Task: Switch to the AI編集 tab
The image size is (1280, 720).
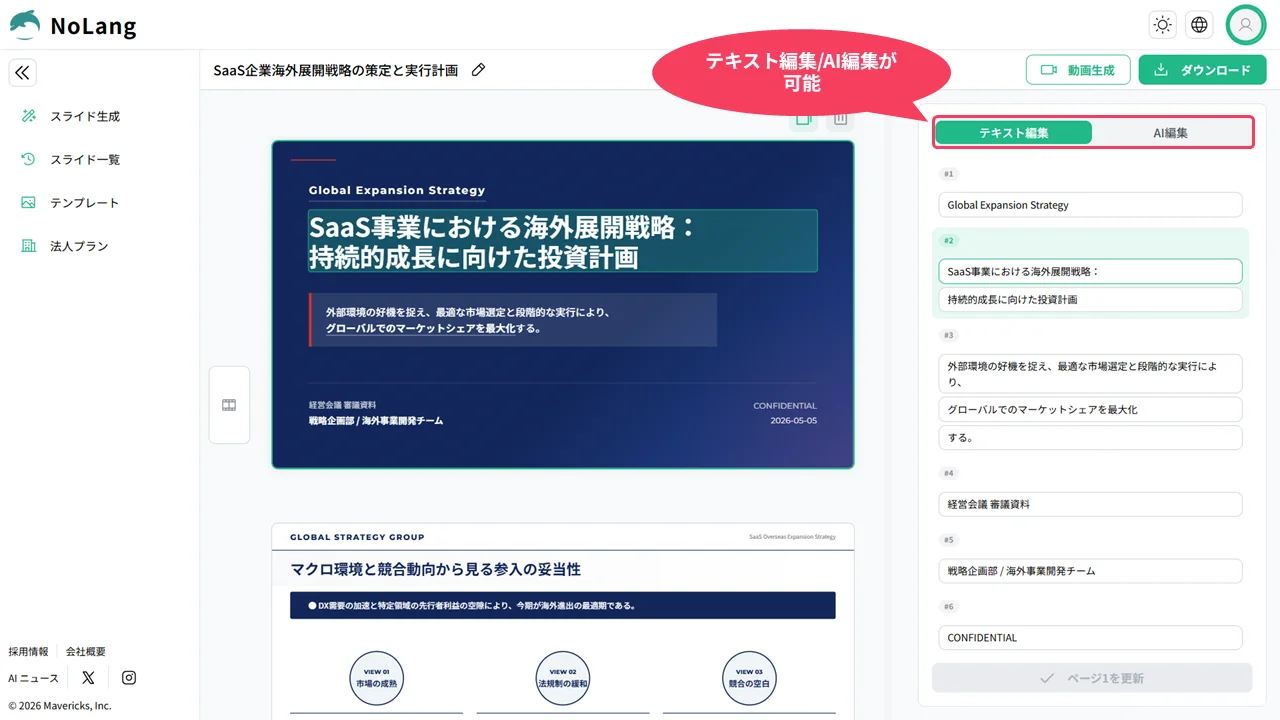Action: click(x=1171, y=132)
